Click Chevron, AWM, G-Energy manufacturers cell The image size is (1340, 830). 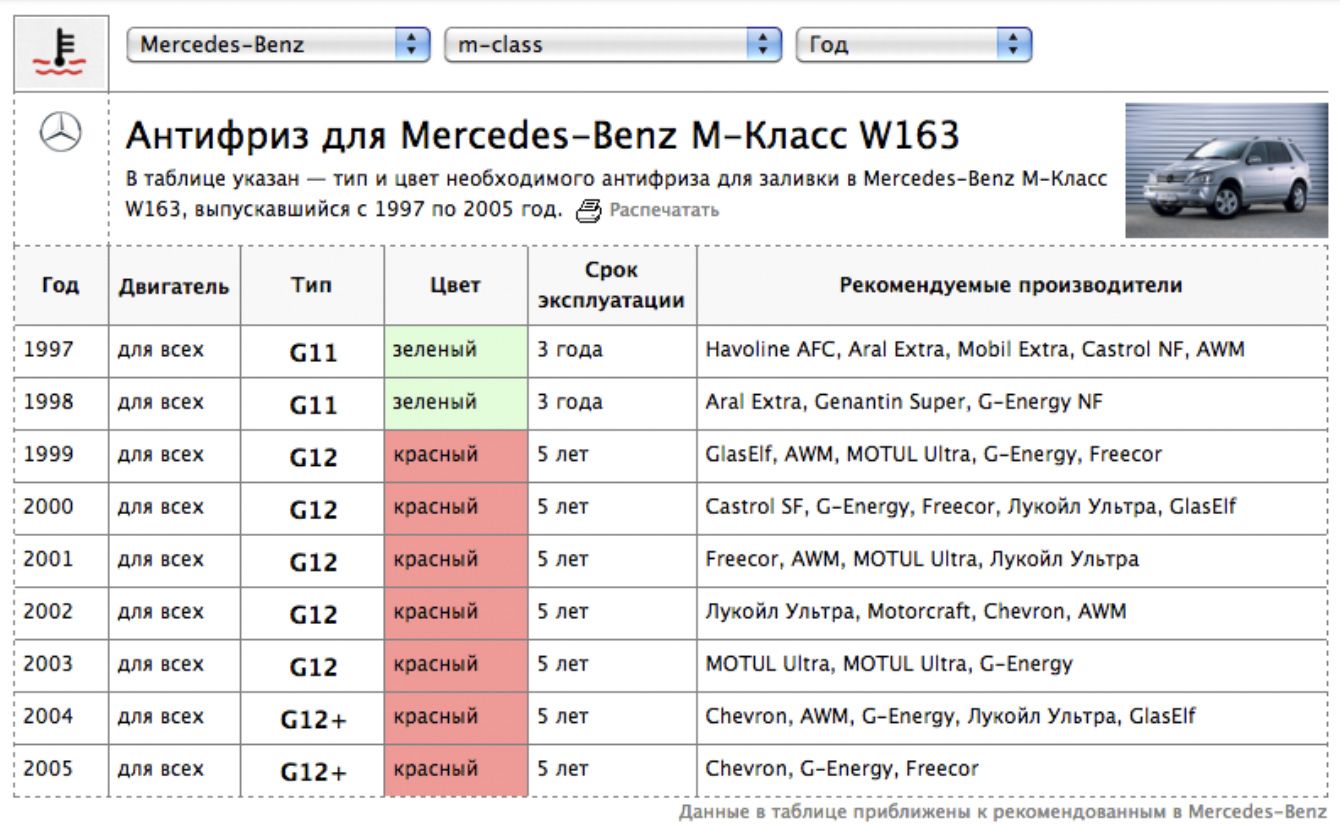[1012, 717]
